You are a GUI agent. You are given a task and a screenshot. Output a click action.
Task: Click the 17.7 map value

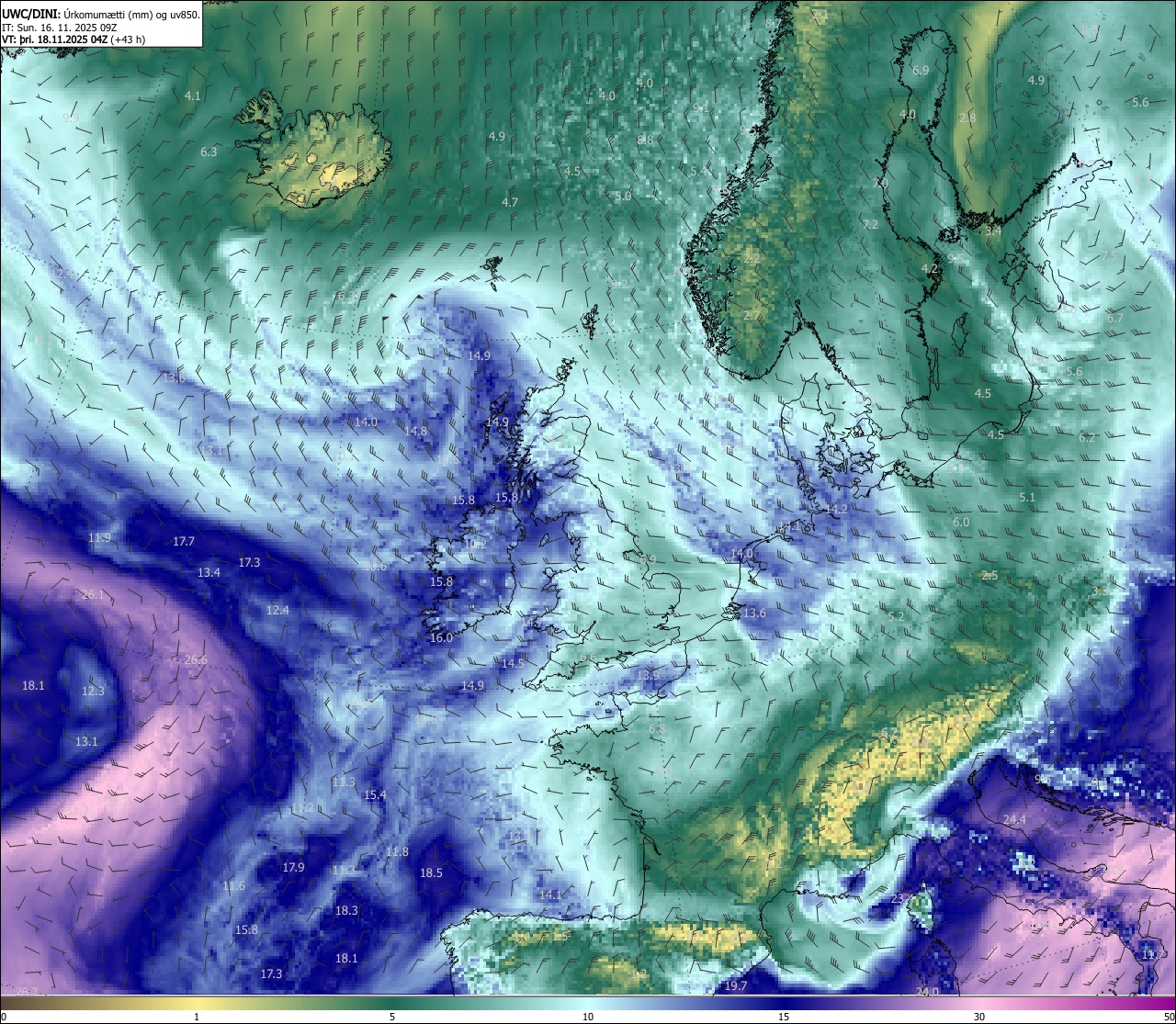pyautogui.click(x=184, y=542)
